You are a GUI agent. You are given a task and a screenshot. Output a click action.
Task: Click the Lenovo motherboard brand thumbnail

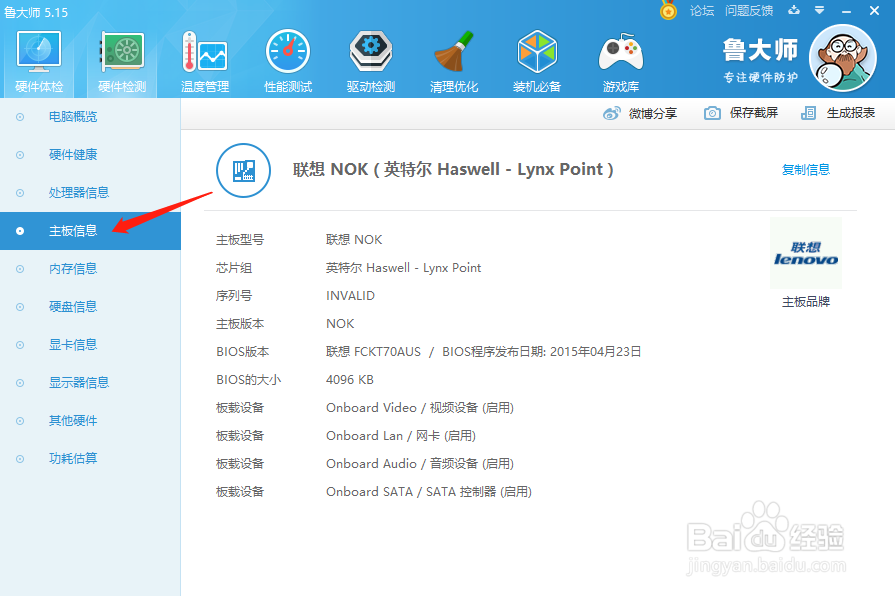click(805, 253)
